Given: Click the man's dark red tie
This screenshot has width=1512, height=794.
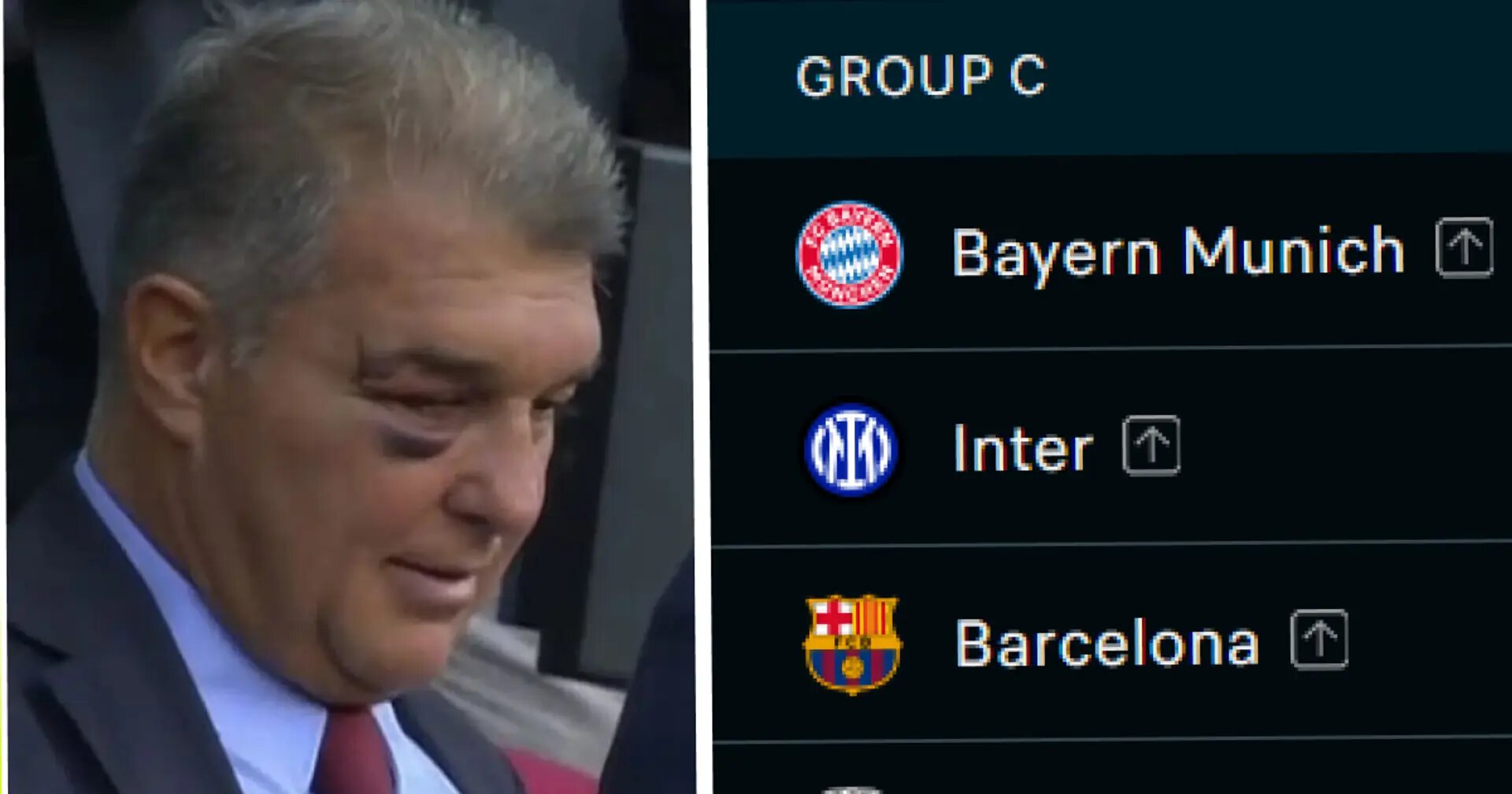Looking at the screenshot, I should click(352, 751).
